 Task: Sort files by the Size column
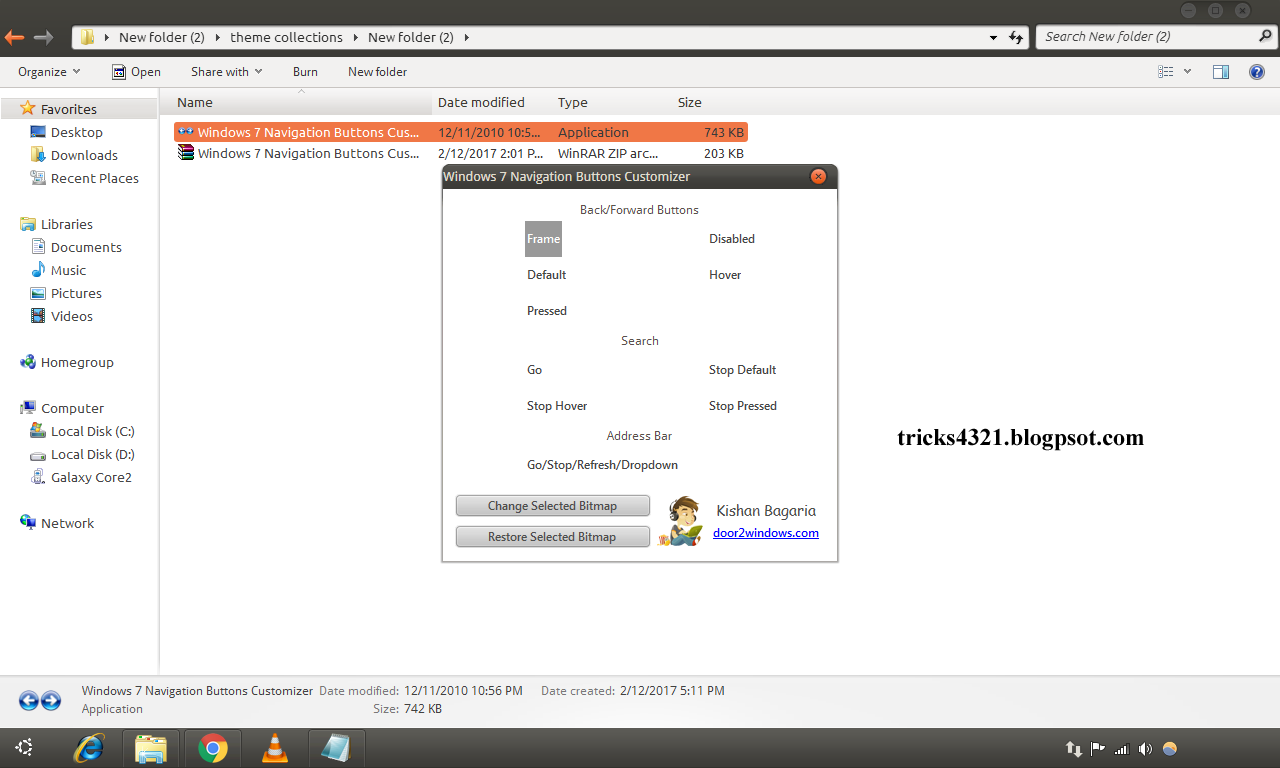pos(689,102)
